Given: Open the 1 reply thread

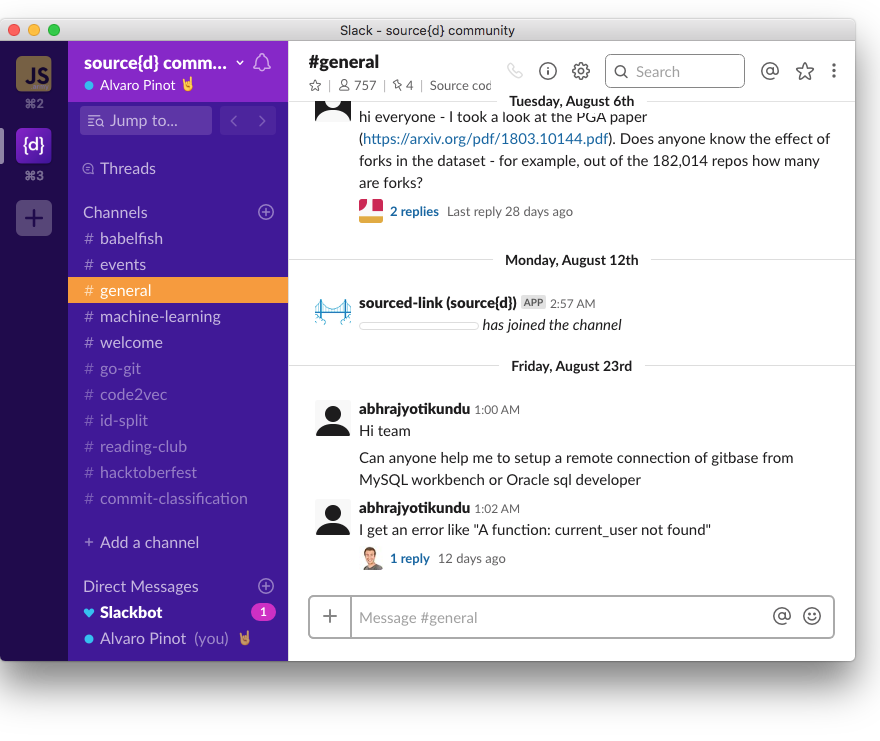Looking at the screenshot, I should click(410, 559).
